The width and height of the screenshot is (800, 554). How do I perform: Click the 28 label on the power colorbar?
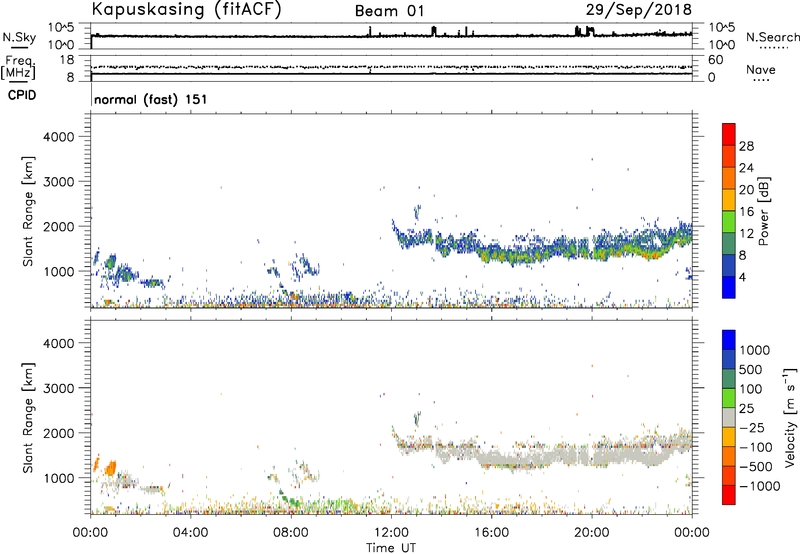coord(746,146)
